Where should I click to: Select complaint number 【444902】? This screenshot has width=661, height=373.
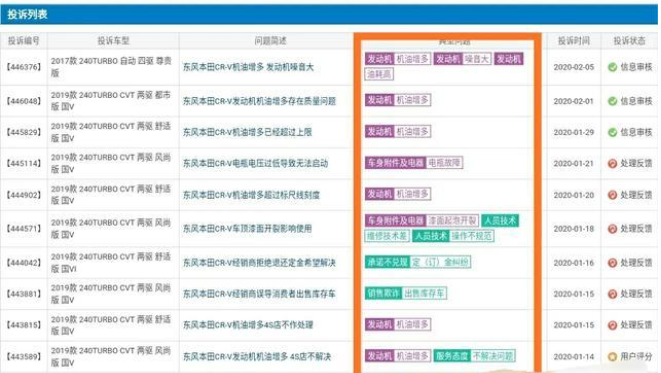(x=24, y=195)
